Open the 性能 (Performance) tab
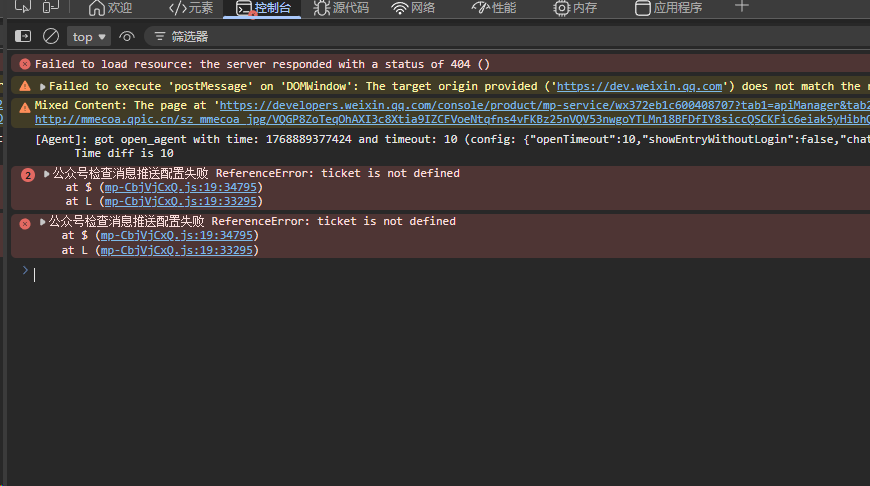Image resolution: width=870 pixels, height=486 pixels. [x=493, y=8]
